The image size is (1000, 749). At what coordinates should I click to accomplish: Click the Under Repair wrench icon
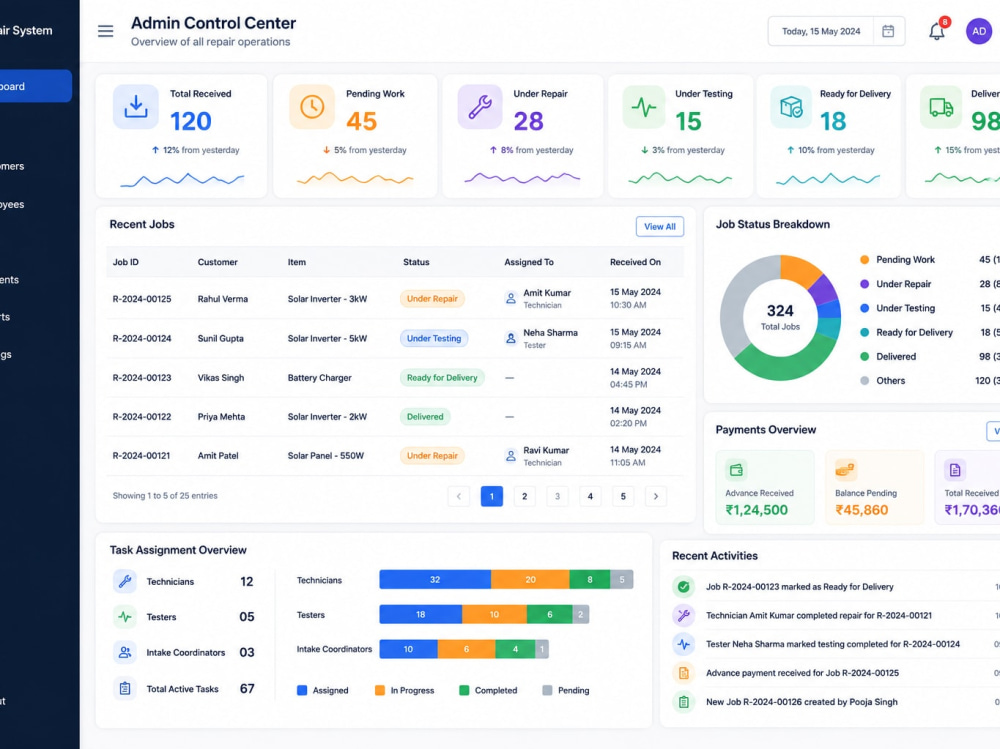(480, 107)
